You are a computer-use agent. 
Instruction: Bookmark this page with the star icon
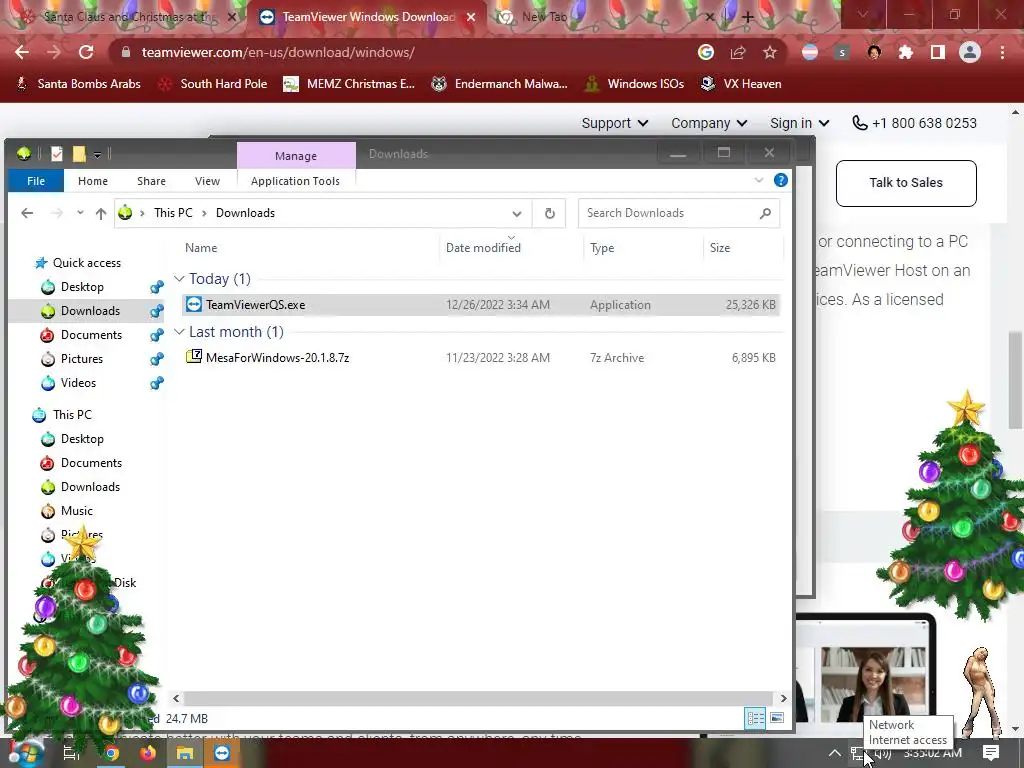[x=770, y=52]
